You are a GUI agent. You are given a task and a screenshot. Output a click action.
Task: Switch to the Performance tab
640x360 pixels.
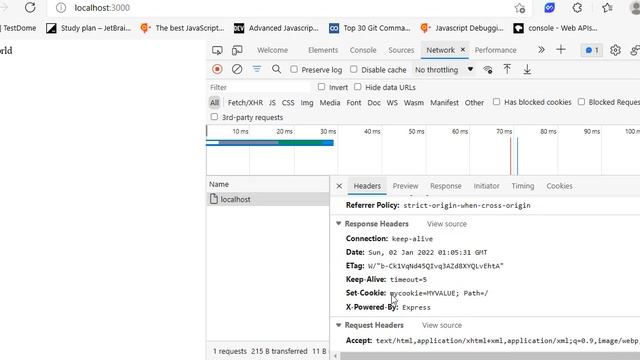(x=496, y=50)
